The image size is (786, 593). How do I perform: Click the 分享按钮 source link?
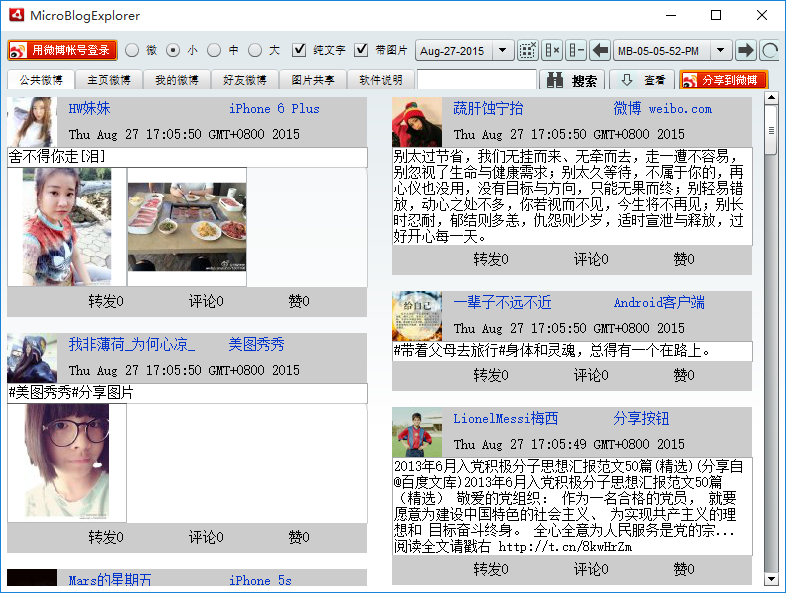click(641, 418)
